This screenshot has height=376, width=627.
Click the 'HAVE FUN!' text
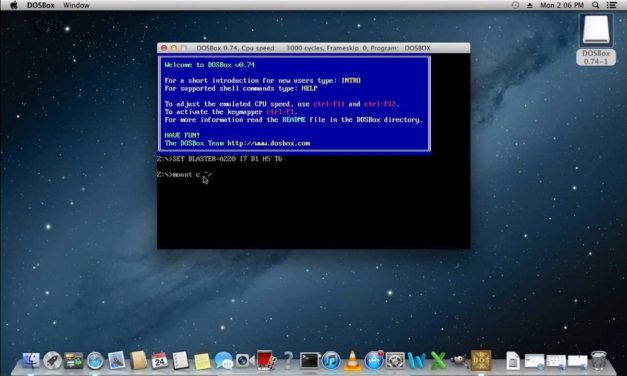click(182, 135)
